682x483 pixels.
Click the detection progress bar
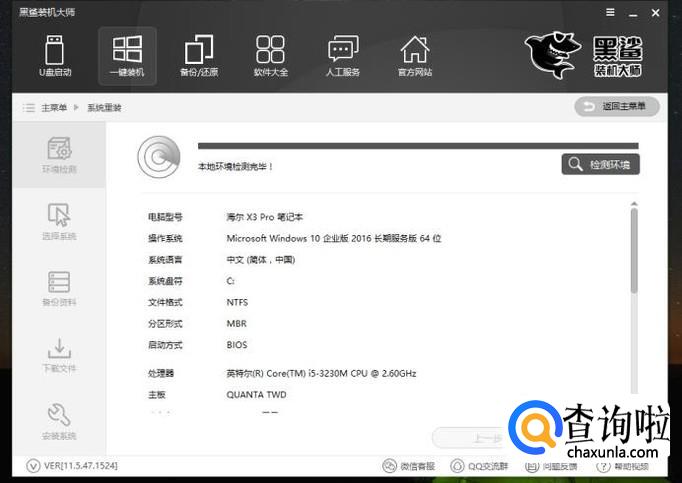pyautogui.click(x=418, y=146)
